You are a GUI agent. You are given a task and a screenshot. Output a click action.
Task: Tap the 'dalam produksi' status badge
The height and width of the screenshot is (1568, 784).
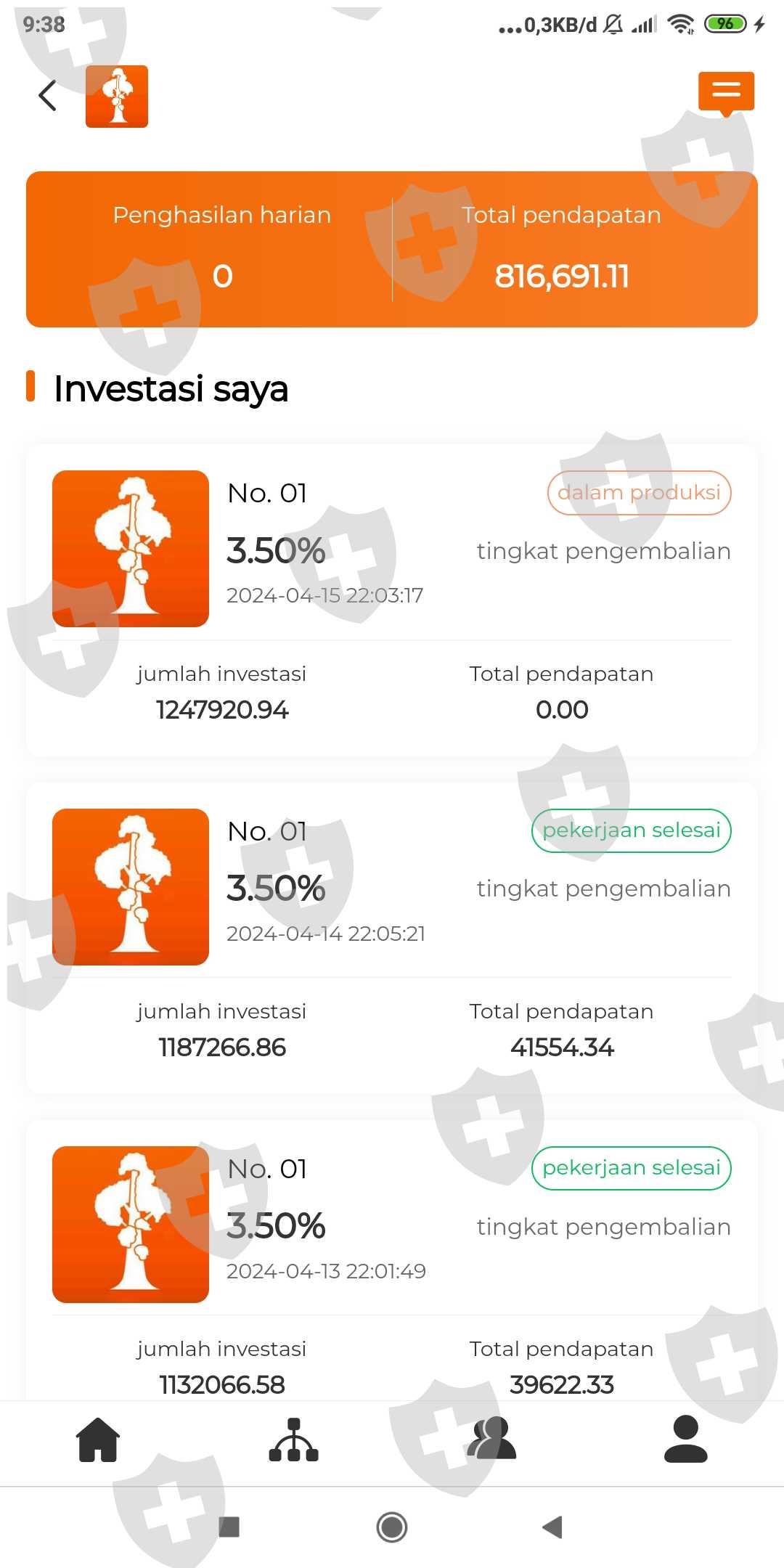639,493
